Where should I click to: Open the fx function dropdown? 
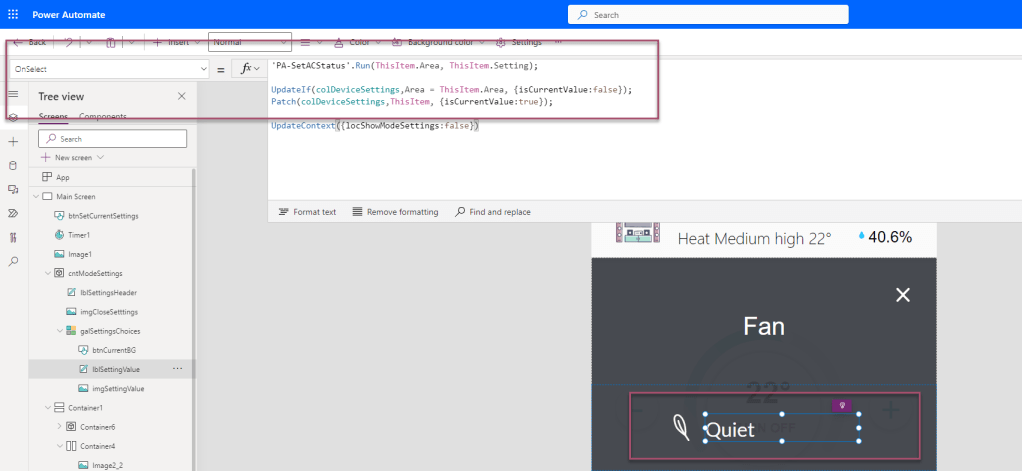(x=257, y=69)
